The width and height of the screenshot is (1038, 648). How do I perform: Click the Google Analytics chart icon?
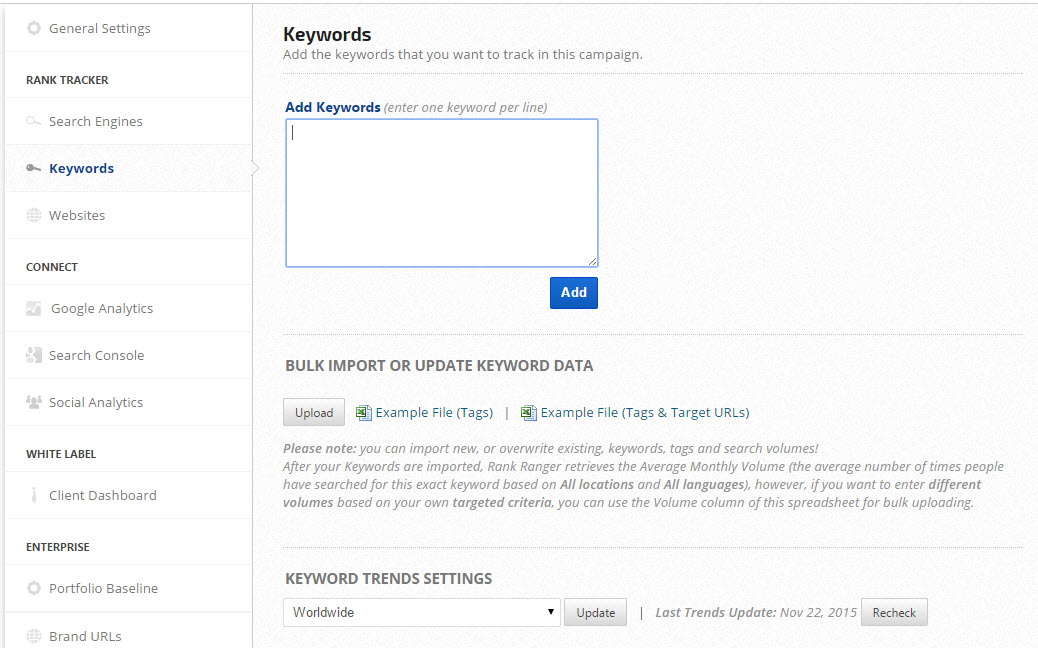coord(34,308)
